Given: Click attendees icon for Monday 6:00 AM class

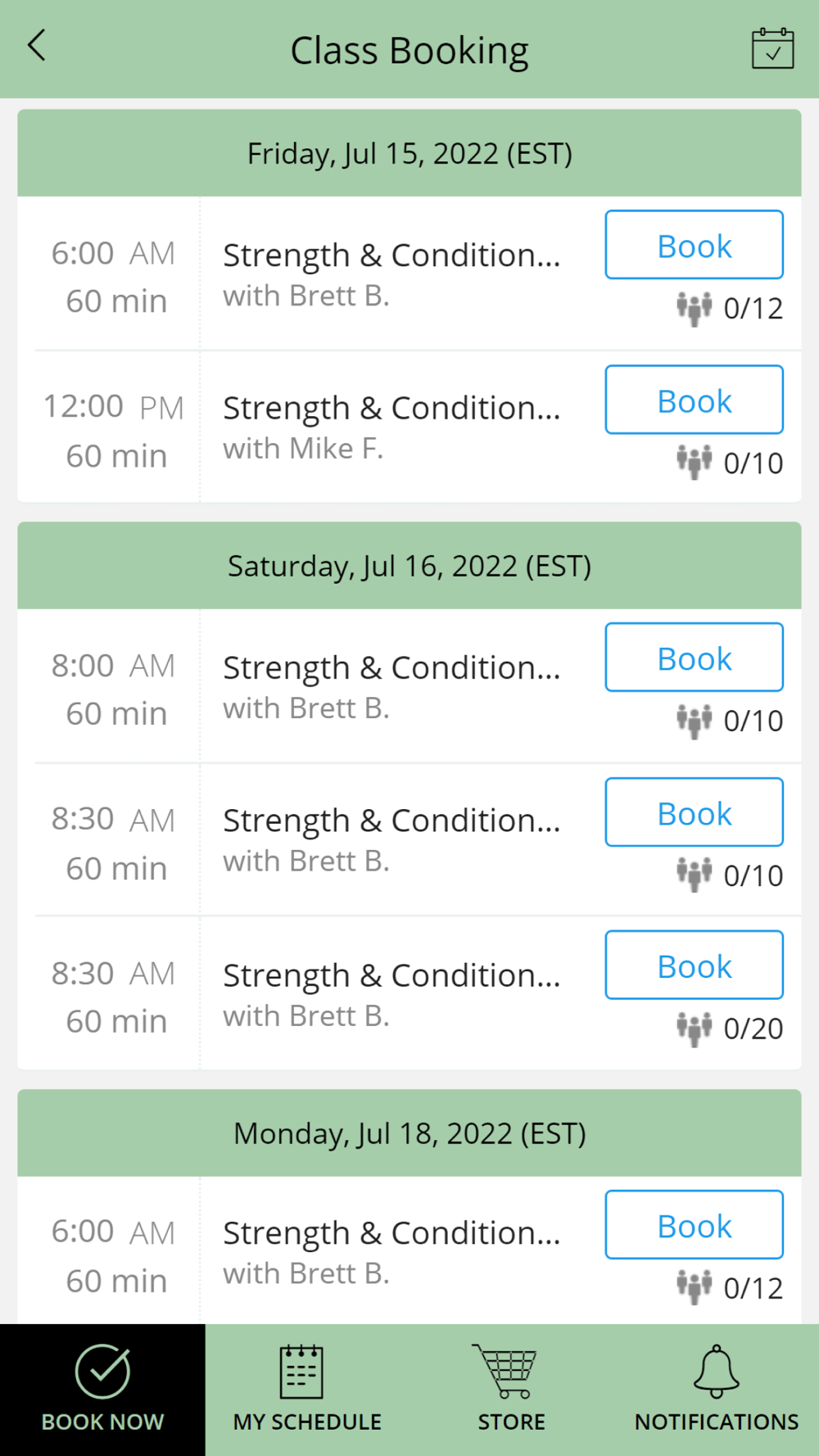Looking at the screenshot, I should 694,1287.
